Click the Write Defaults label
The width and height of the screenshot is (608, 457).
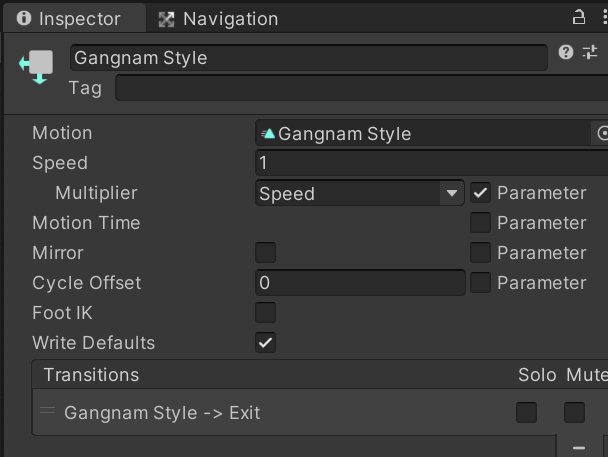point(93,343)
